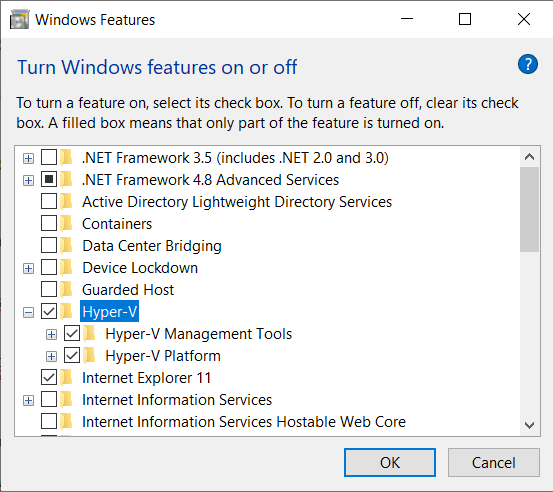
Task: Disable the Hyper-V Management Tools checkbox
Action: (x=72, y=334)
